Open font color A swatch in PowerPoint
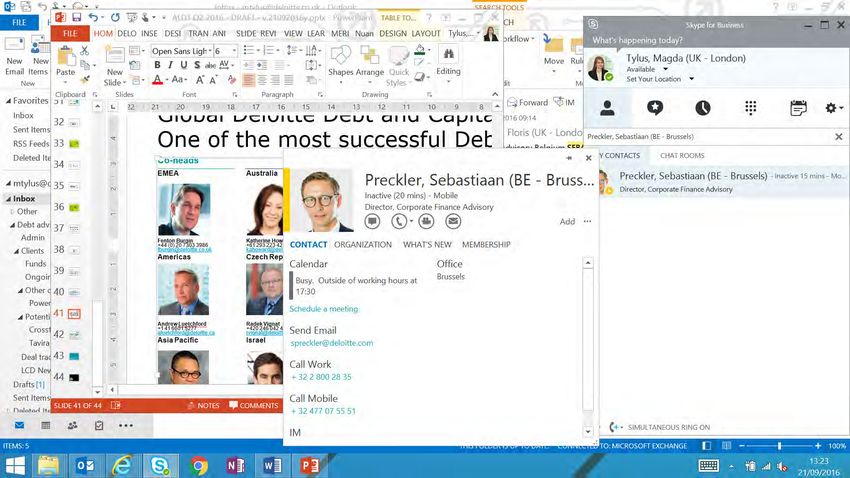The width and height of the screenshot is (850, 478). click(157, 80)
